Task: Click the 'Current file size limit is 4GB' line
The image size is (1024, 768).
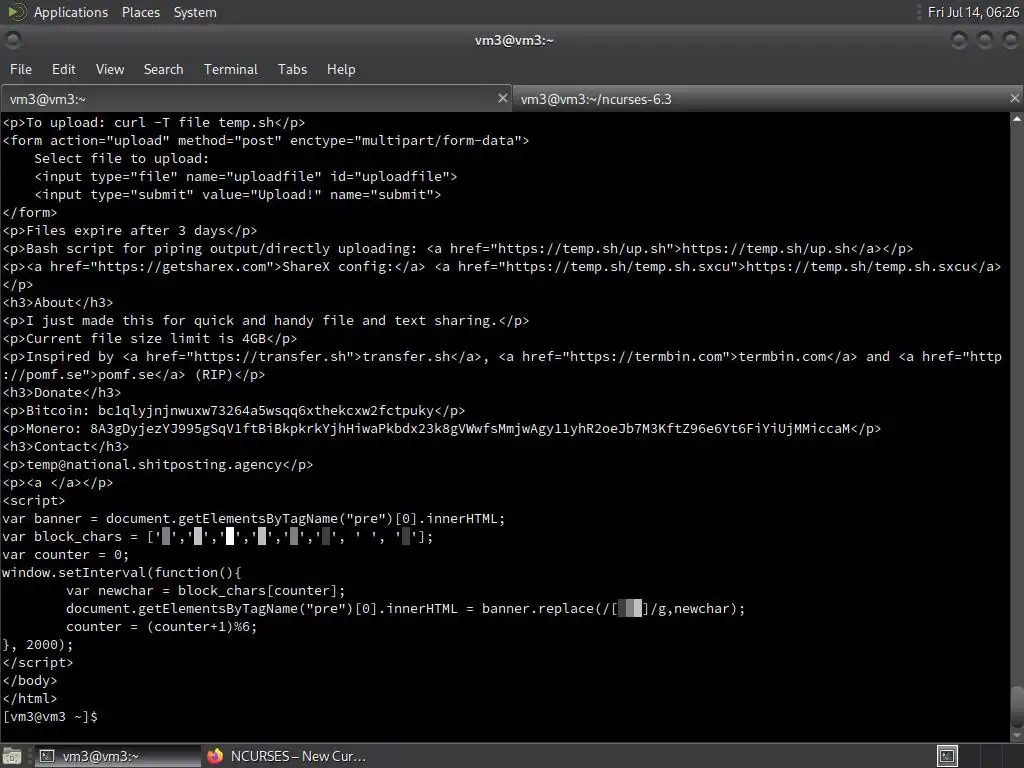Action: 150,338
